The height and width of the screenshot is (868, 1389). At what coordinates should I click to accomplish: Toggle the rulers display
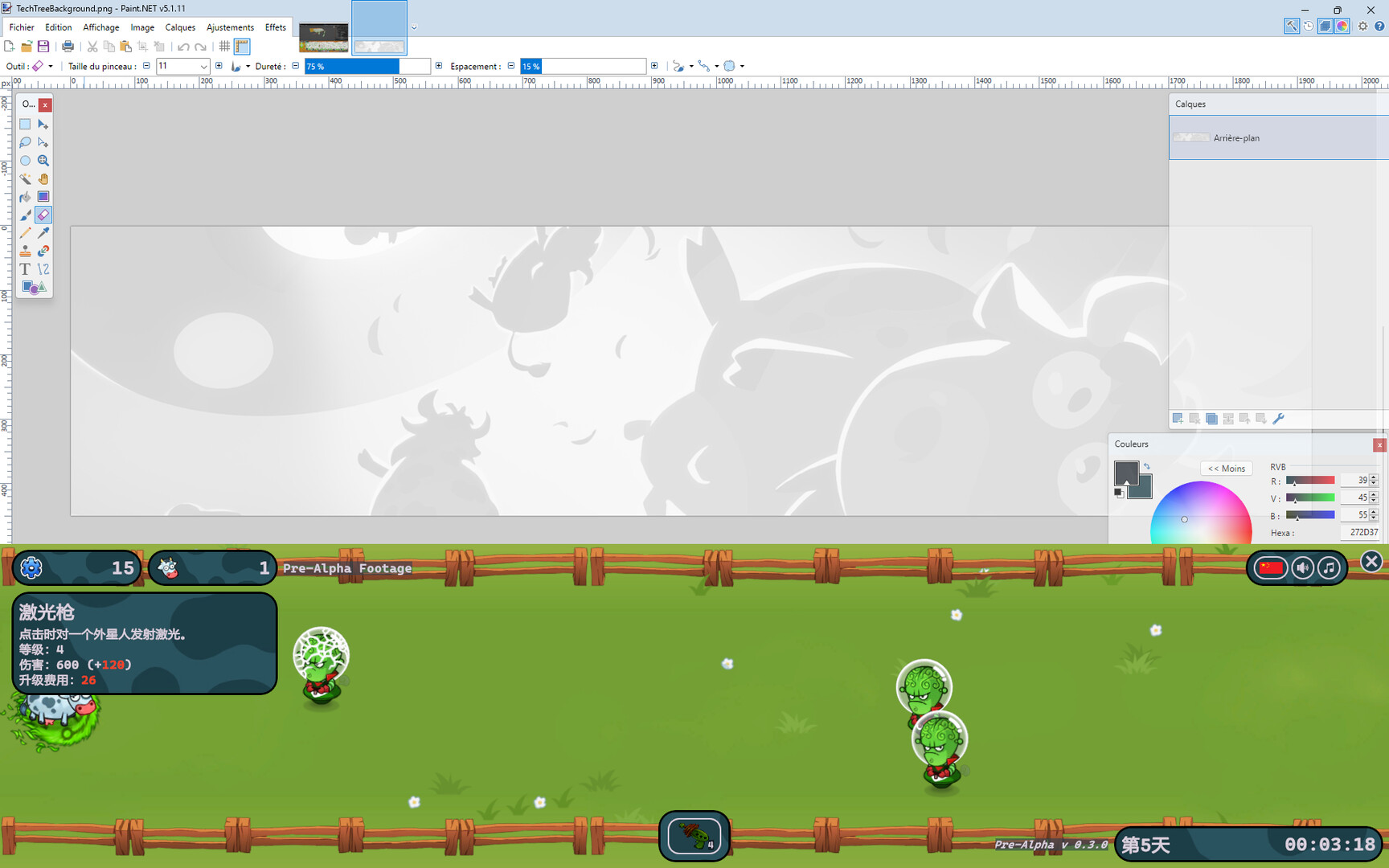pos(242,47)
